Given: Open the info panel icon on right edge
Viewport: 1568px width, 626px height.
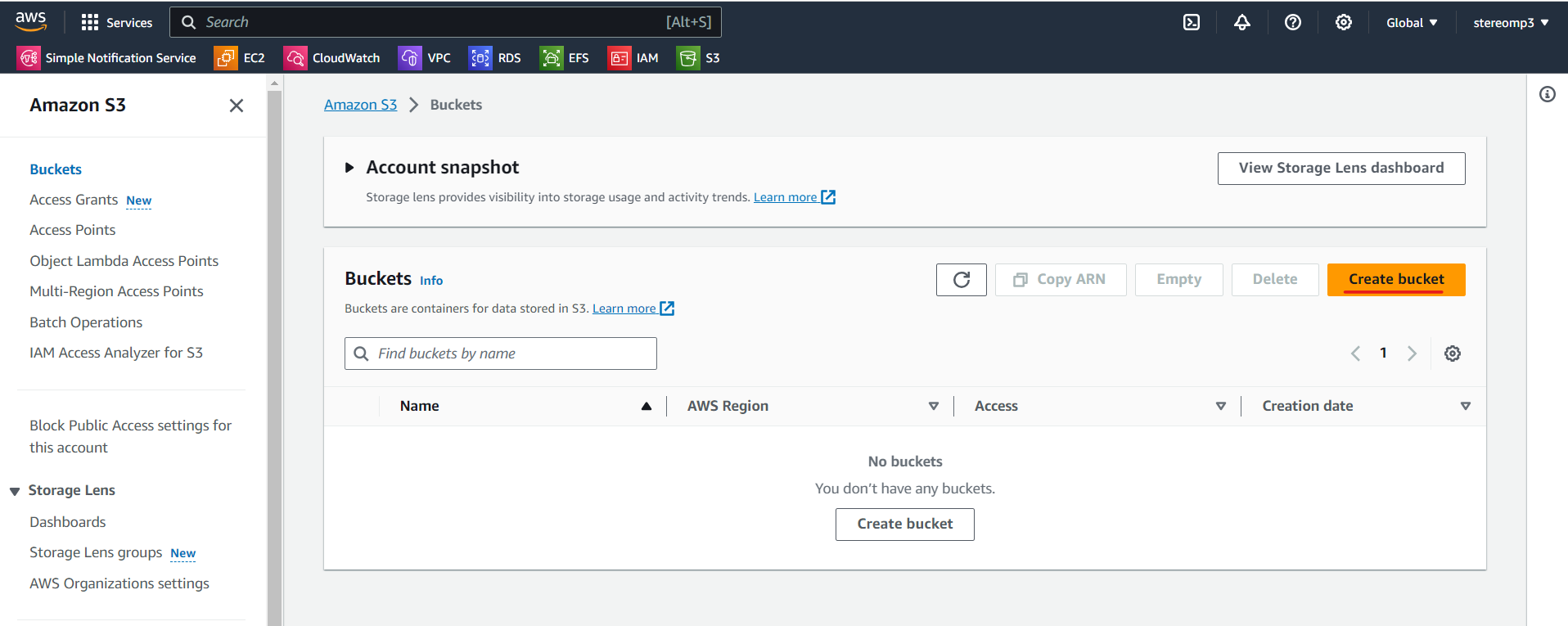Looking at the screenshot, I should (x=1548, y=94).
